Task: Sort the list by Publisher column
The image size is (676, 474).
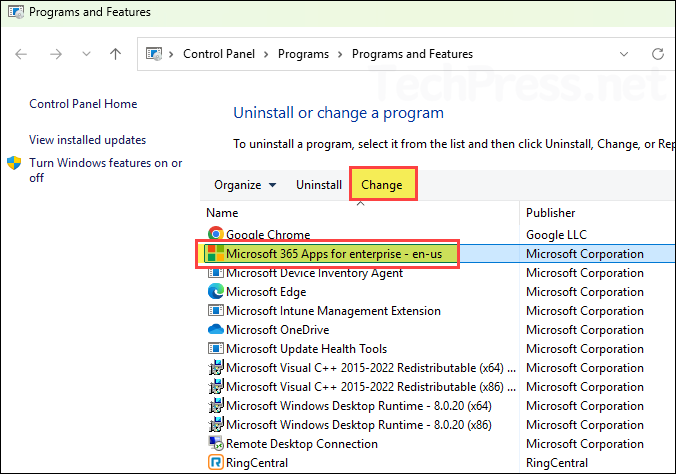Action: coord(551,213)
